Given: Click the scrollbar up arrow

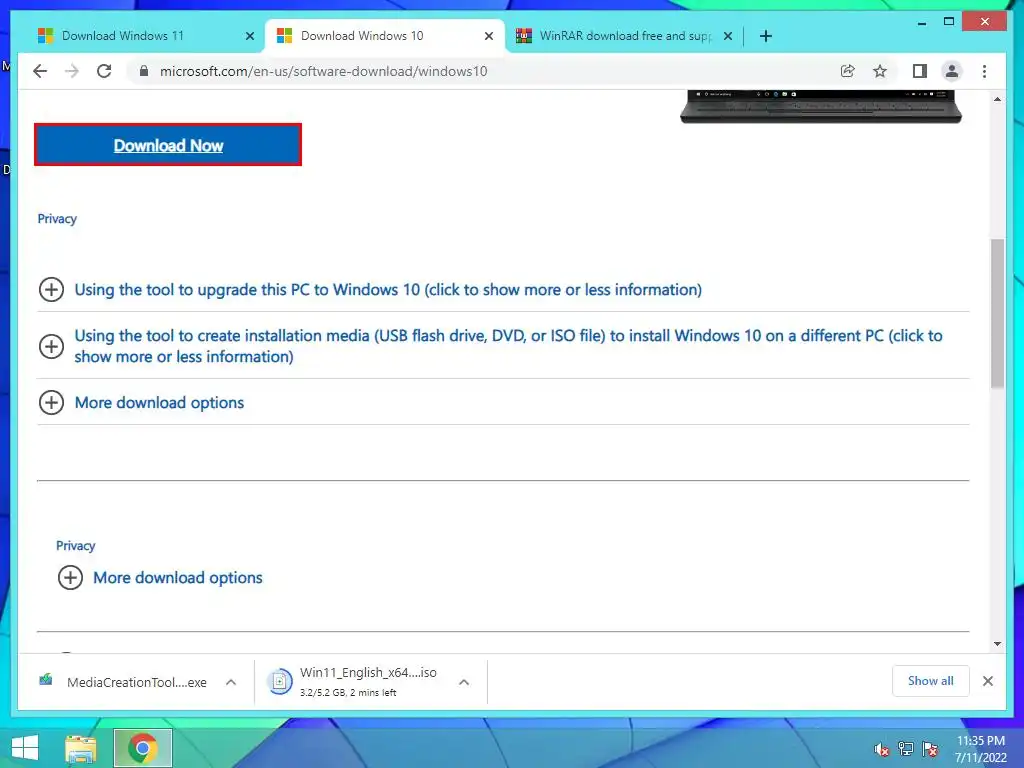Looking at the screenshot, I should pos(997,99).
